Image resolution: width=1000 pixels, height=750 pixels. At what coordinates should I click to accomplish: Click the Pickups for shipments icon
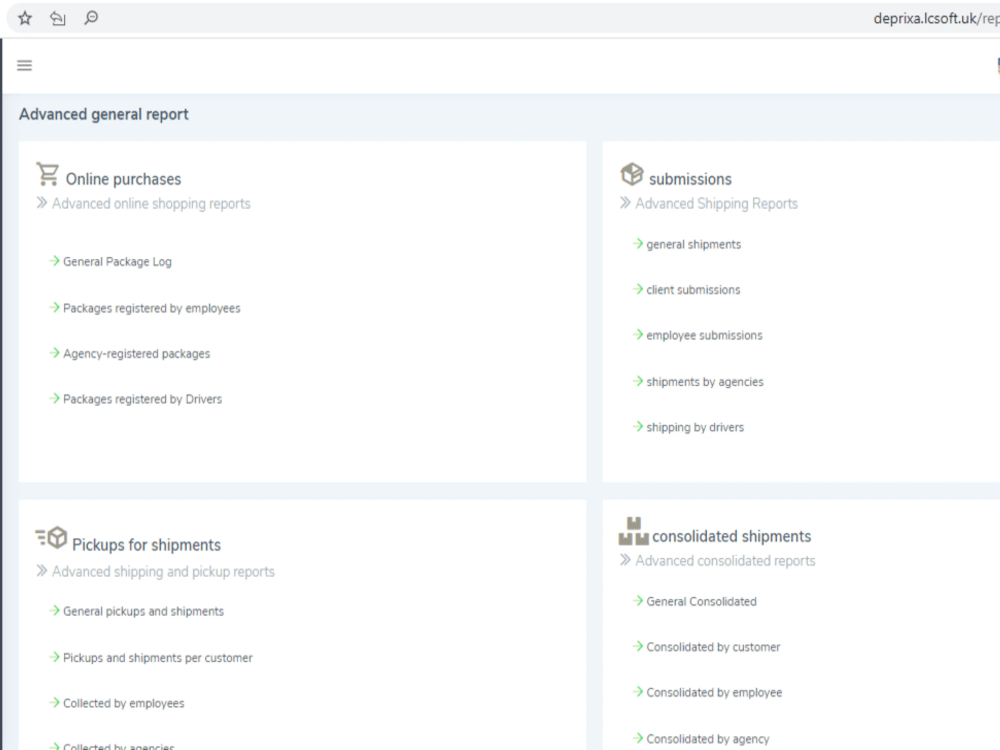(51, 538)
